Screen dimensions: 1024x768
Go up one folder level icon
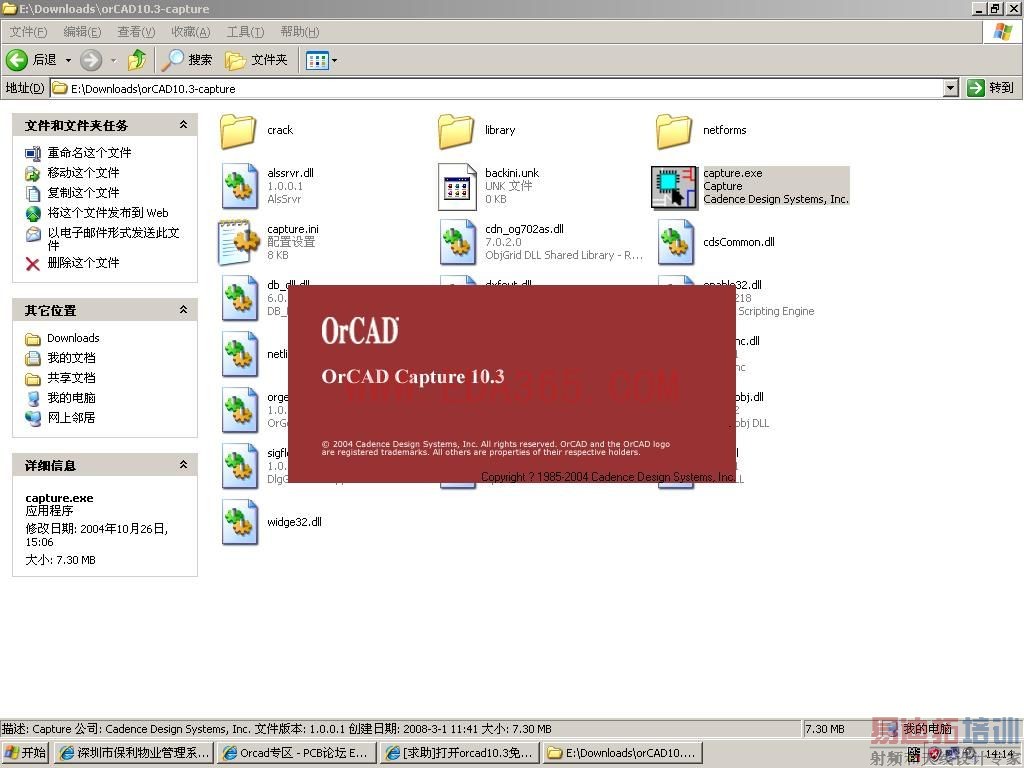[137, 60]
